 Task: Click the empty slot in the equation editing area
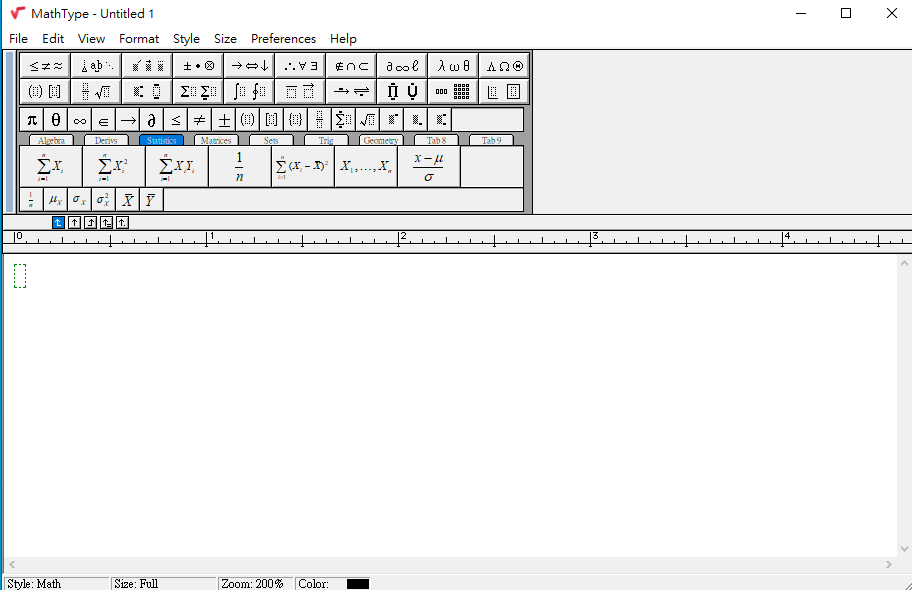click(x=20, y=276)
